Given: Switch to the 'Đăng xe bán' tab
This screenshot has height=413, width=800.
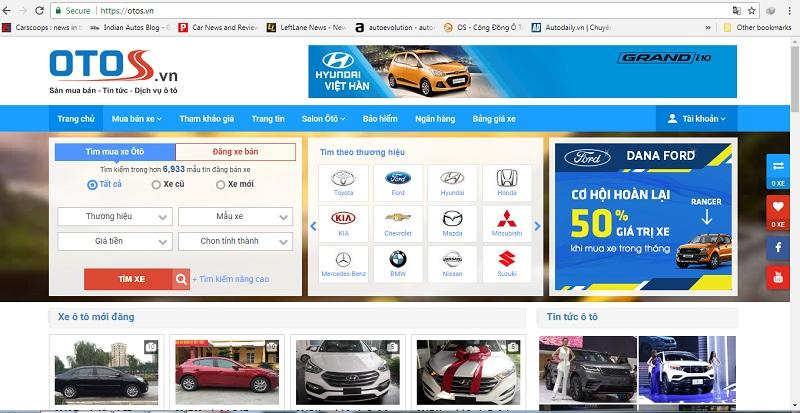Looking at the screenshot, I should click(235, 152).
